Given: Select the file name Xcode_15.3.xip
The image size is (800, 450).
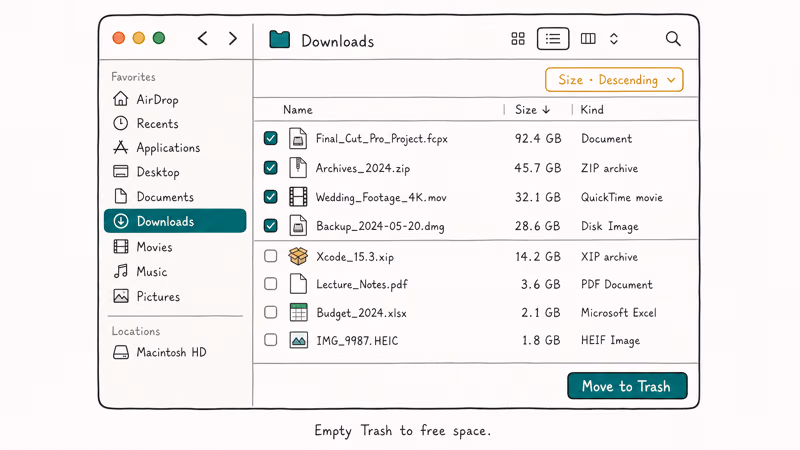Looking at the screenshot, I should point(355,257).
